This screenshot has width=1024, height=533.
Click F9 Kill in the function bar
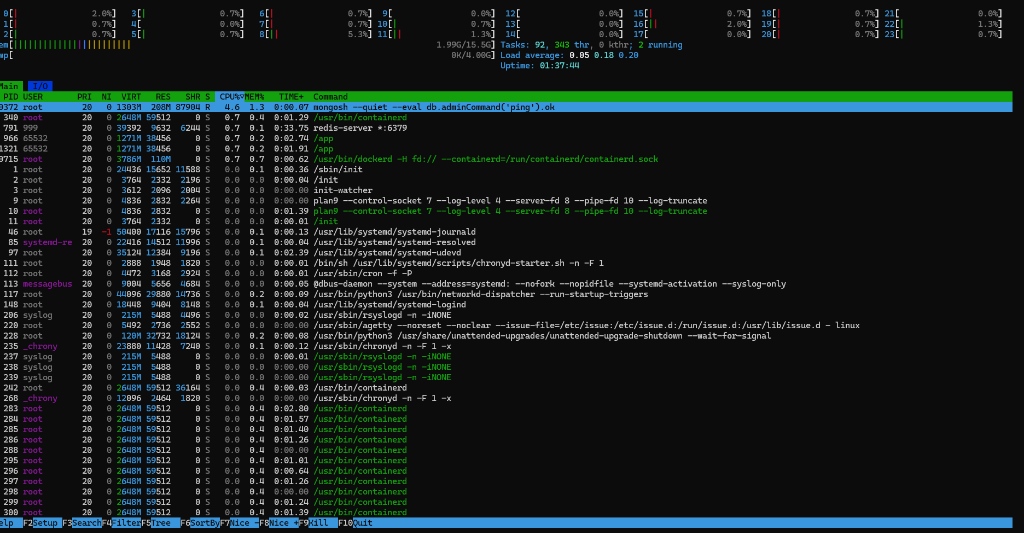click(317, 523)
